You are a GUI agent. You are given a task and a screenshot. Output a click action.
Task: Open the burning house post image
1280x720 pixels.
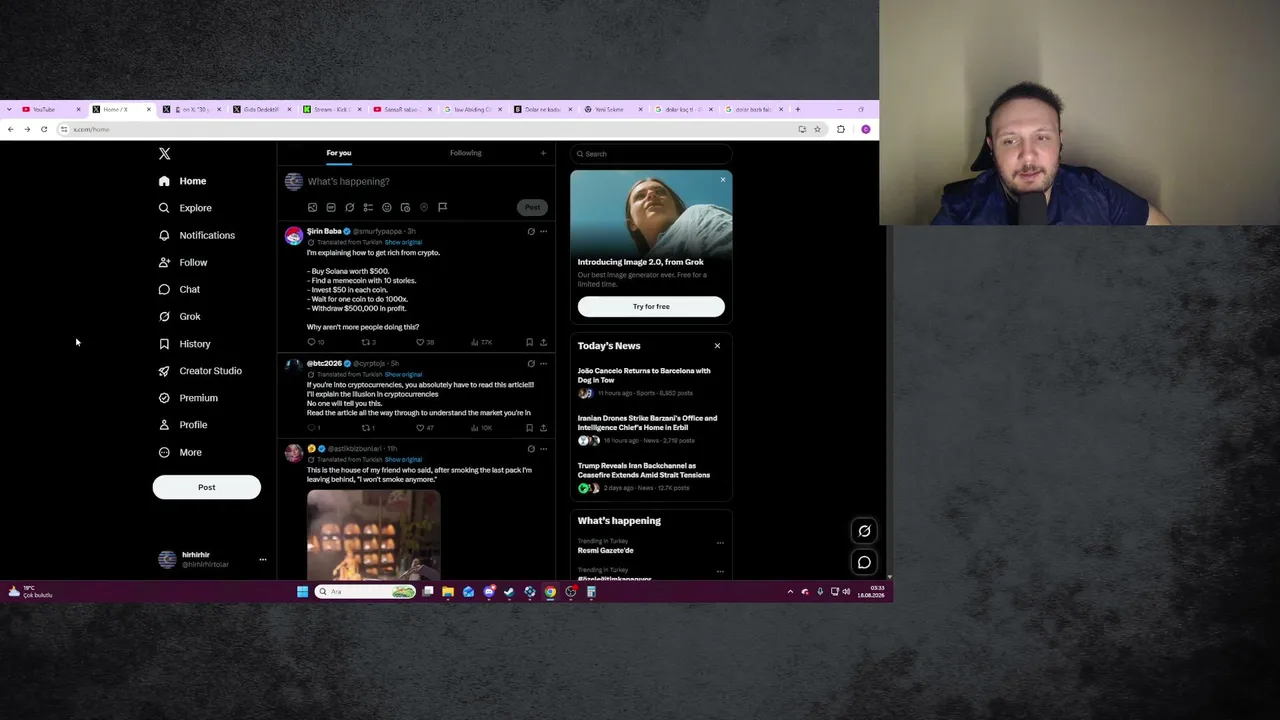click(373, 535)
